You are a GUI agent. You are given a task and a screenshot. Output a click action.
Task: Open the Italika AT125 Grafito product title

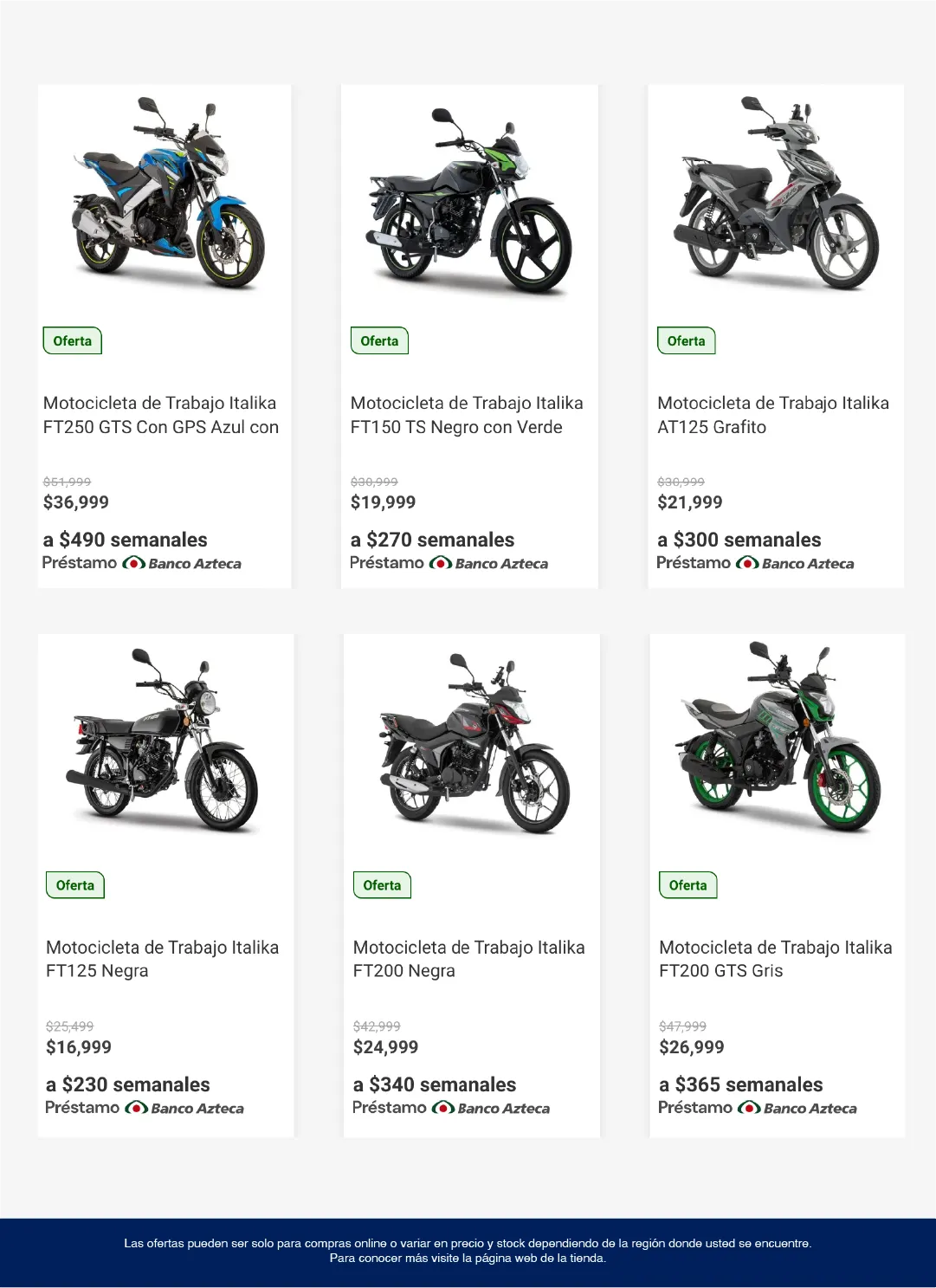pos(772,415)
